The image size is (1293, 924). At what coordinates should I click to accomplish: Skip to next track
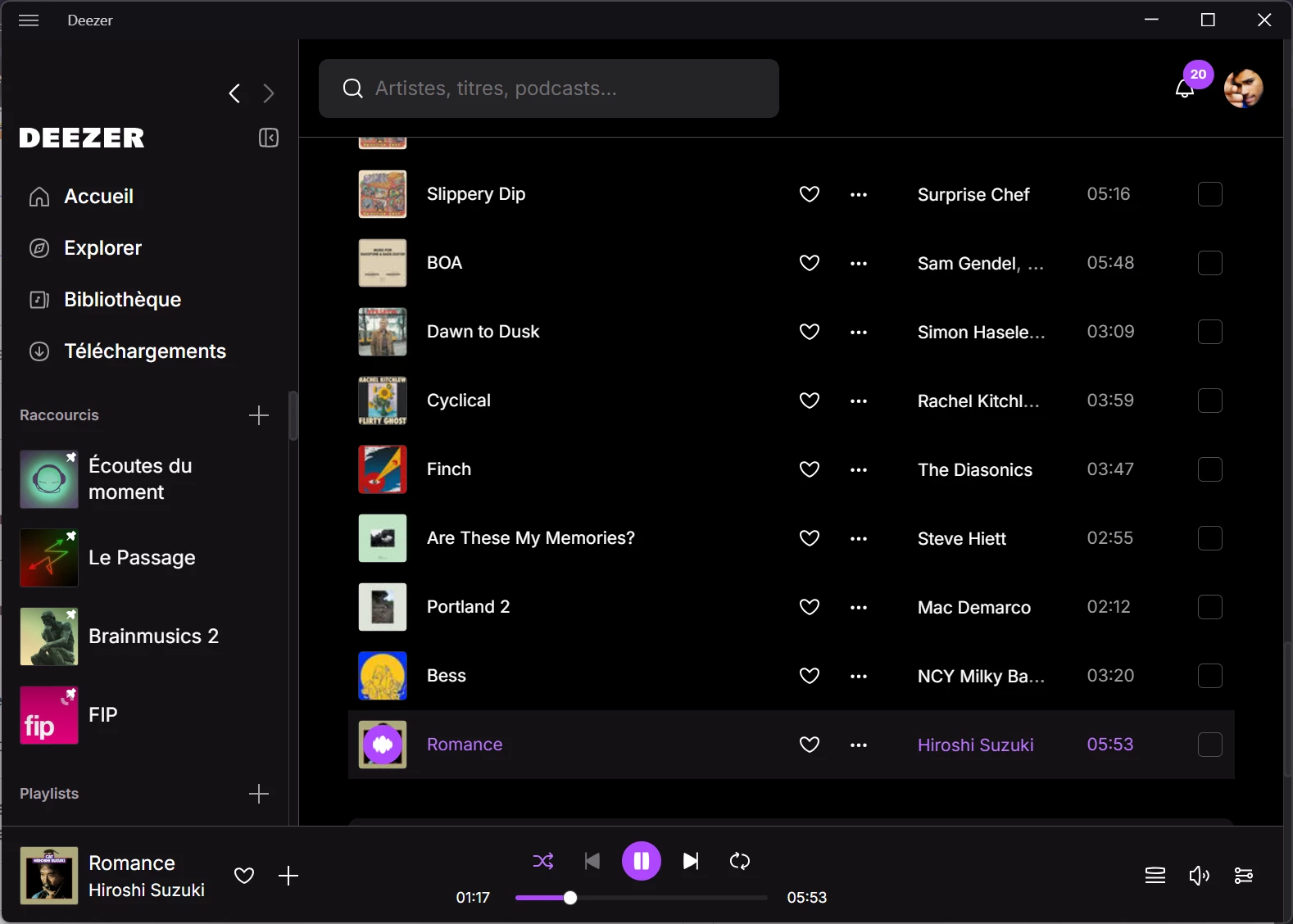pos(691,861)
